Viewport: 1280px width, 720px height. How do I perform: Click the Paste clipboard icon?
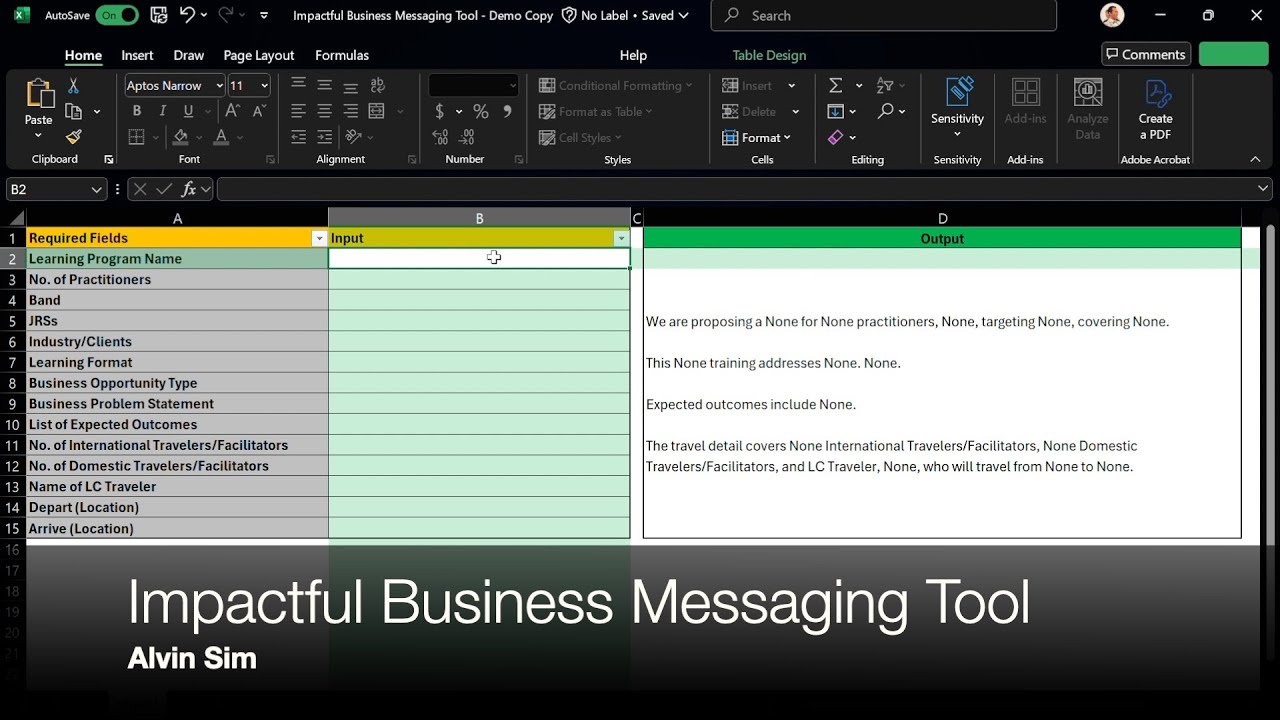[39, 94]
